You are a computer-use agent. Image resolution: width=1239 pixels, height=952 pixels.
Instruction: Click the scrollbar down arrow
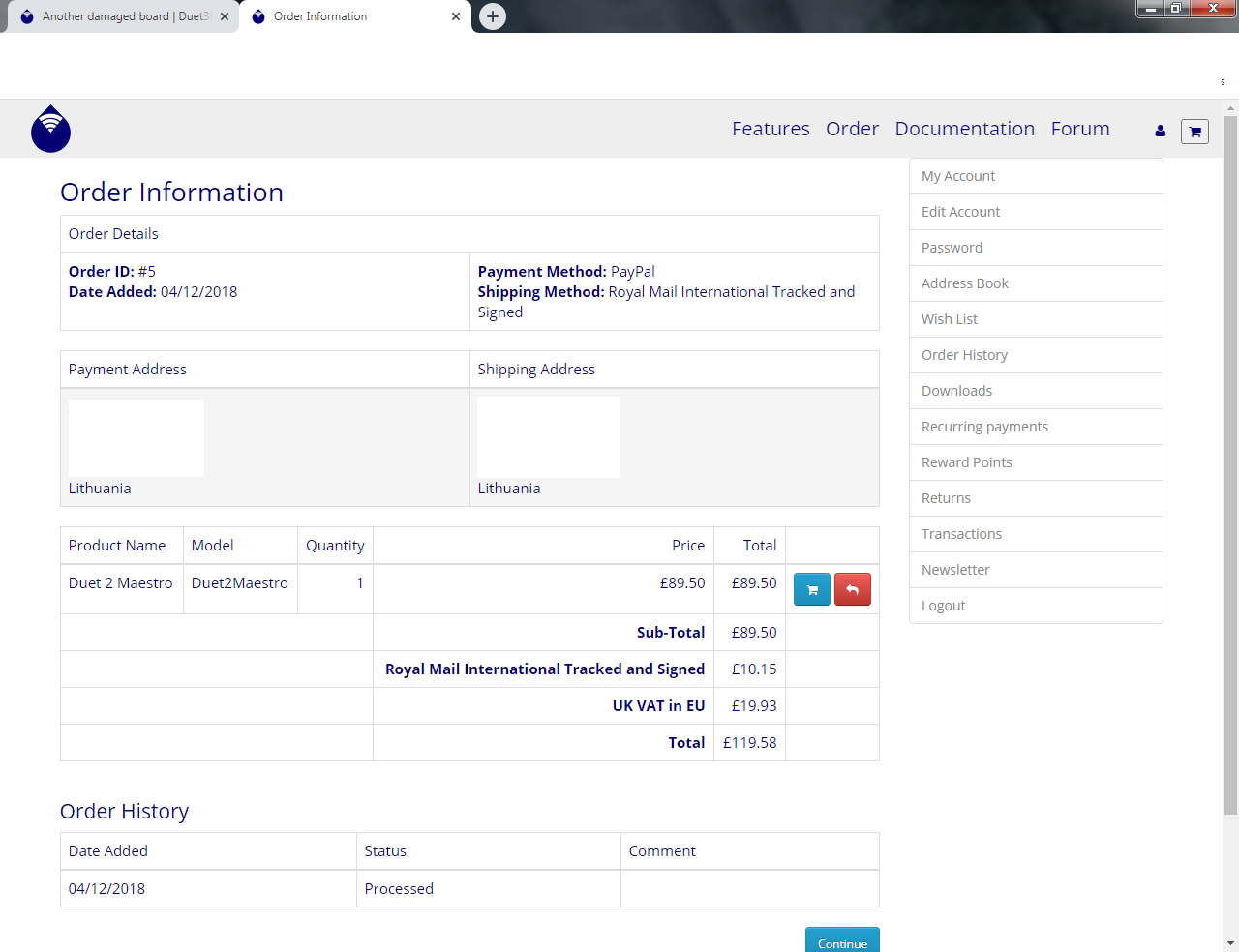[1230, 942]
